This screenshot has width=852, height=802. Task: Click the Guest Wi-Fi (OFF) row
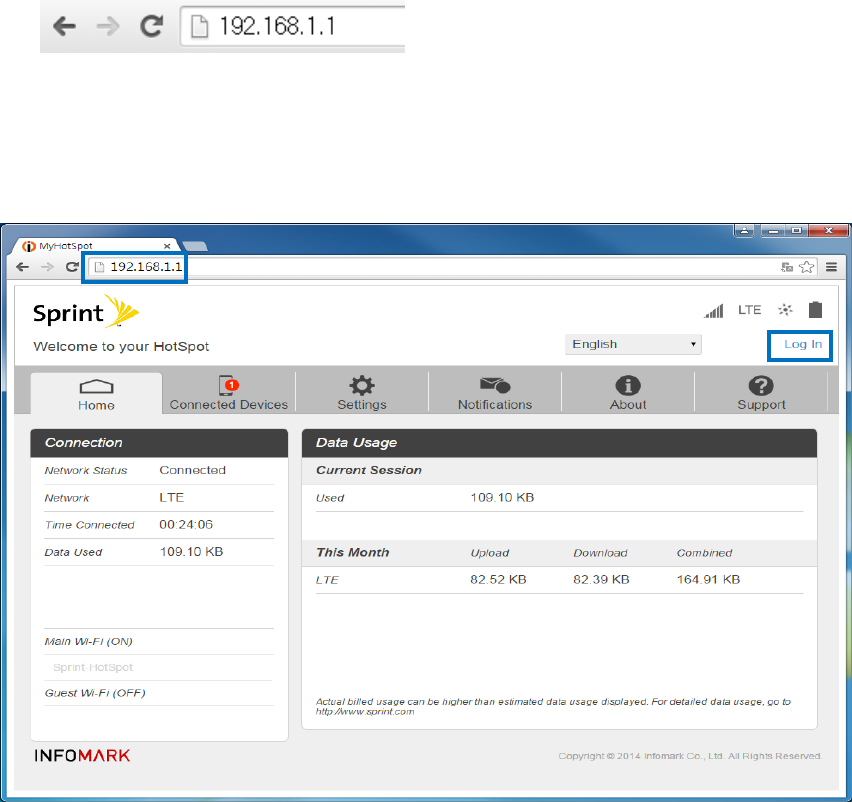pos(159,693)
